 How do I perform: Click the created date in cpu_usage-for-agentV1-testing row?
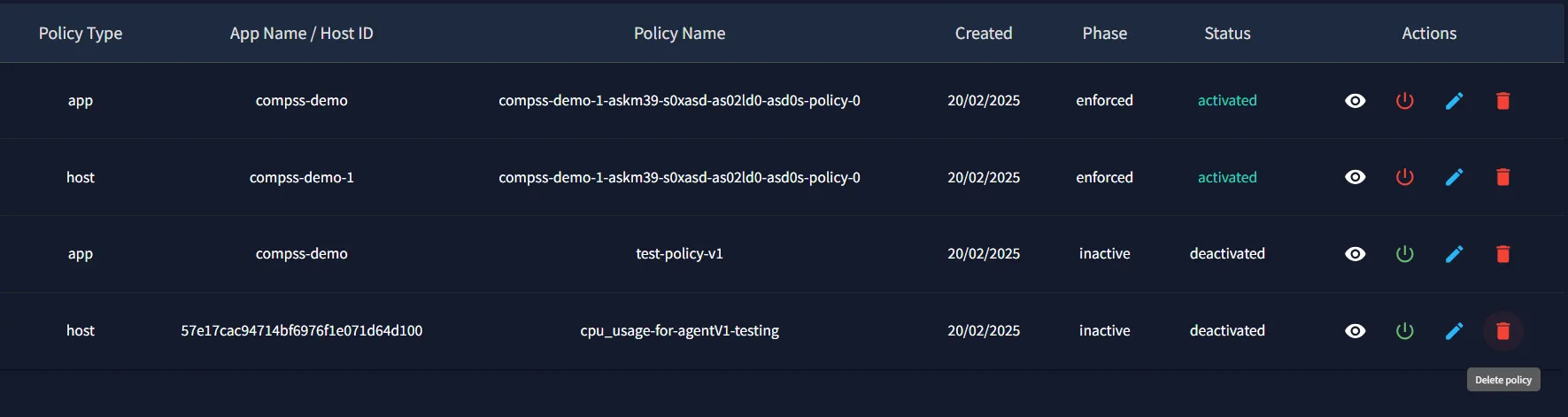984,330
